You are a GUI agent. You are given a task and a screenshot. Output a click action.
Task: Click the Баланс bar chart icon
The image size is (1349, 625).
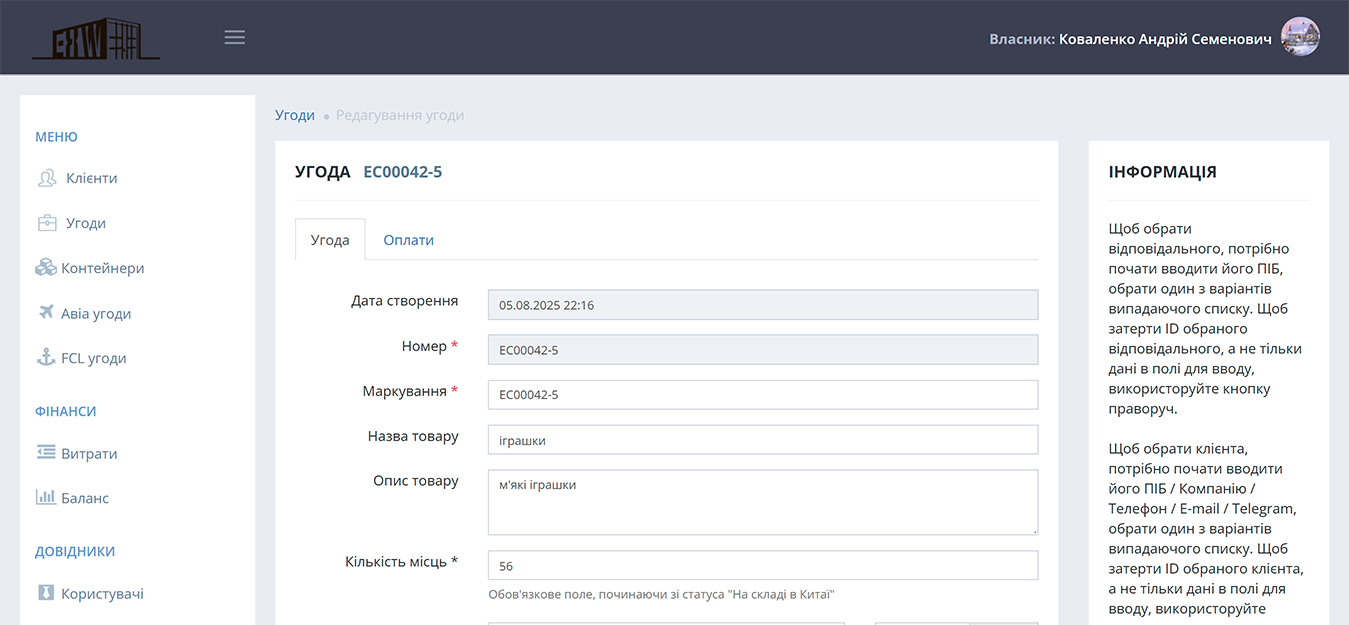pos(46,497)
